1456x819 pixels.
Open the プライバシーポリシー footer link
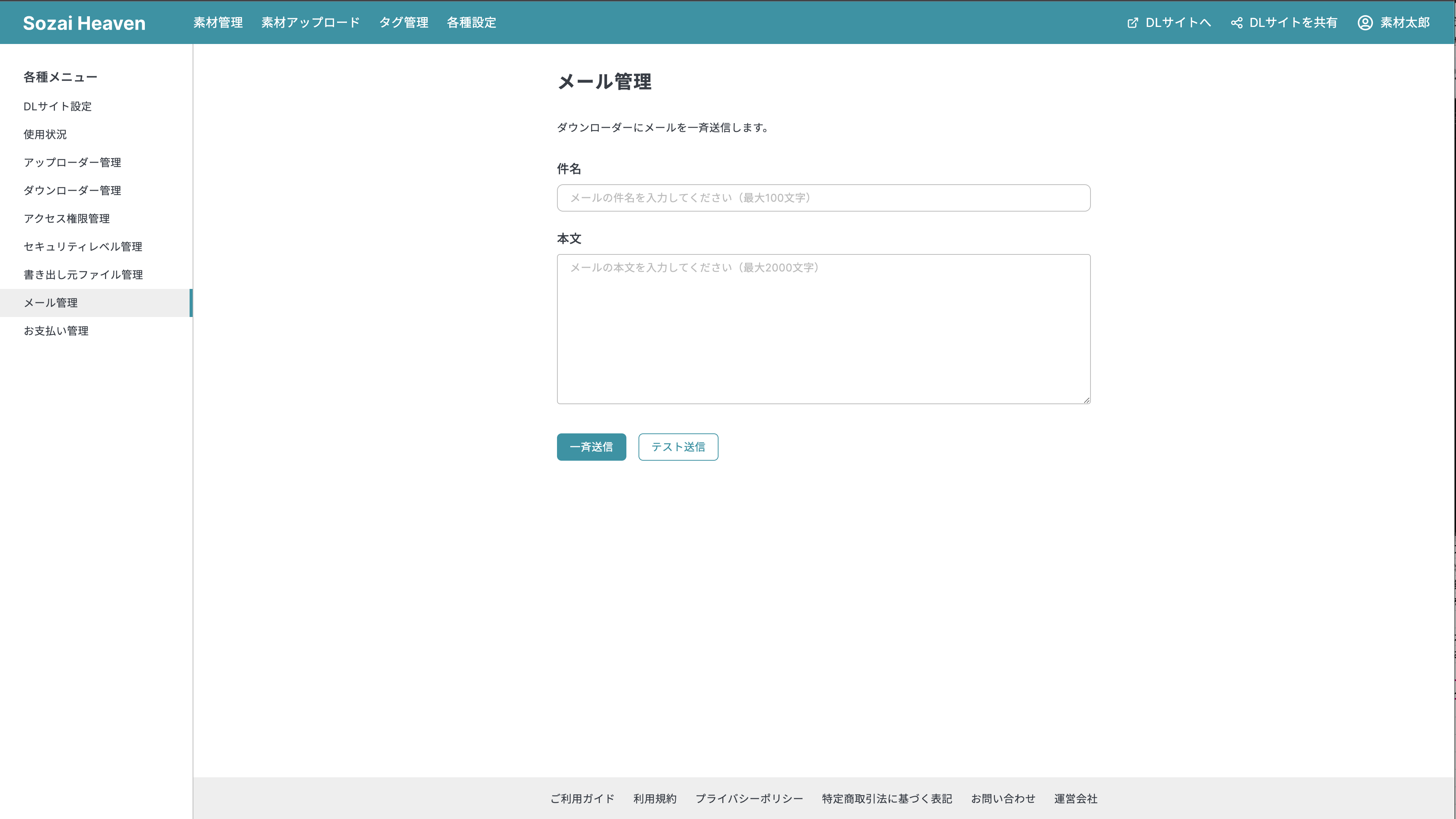[x=749, y=799]
